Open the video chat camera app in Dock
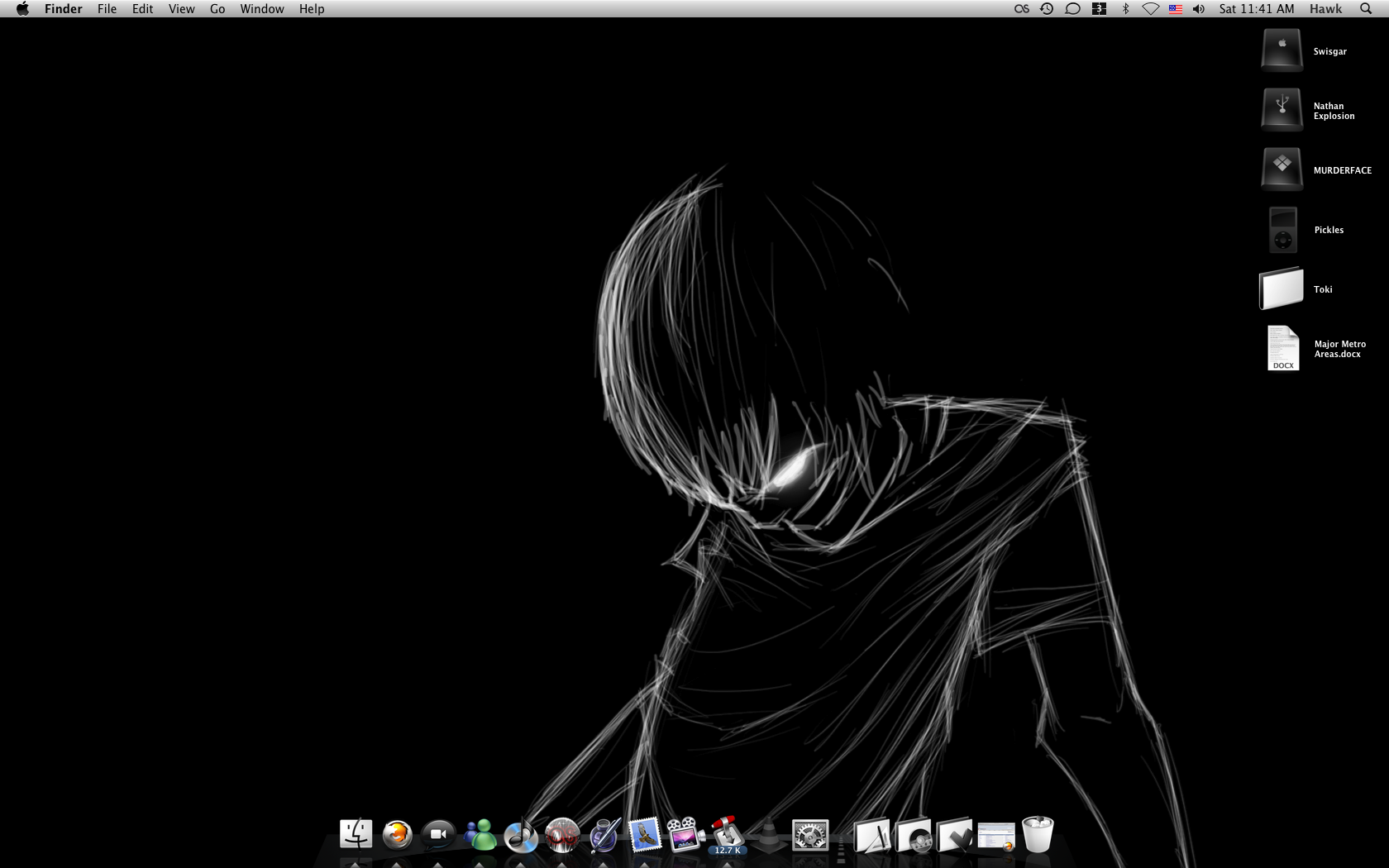 pos(438,835)
